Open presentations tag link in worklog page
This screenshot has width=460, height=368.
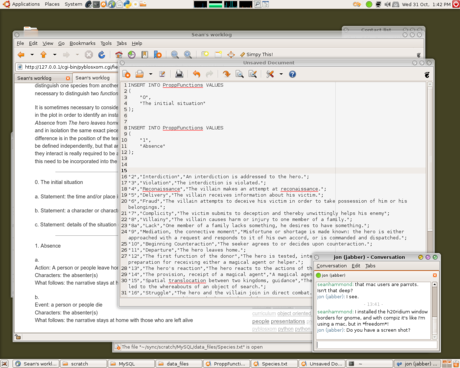288,322
